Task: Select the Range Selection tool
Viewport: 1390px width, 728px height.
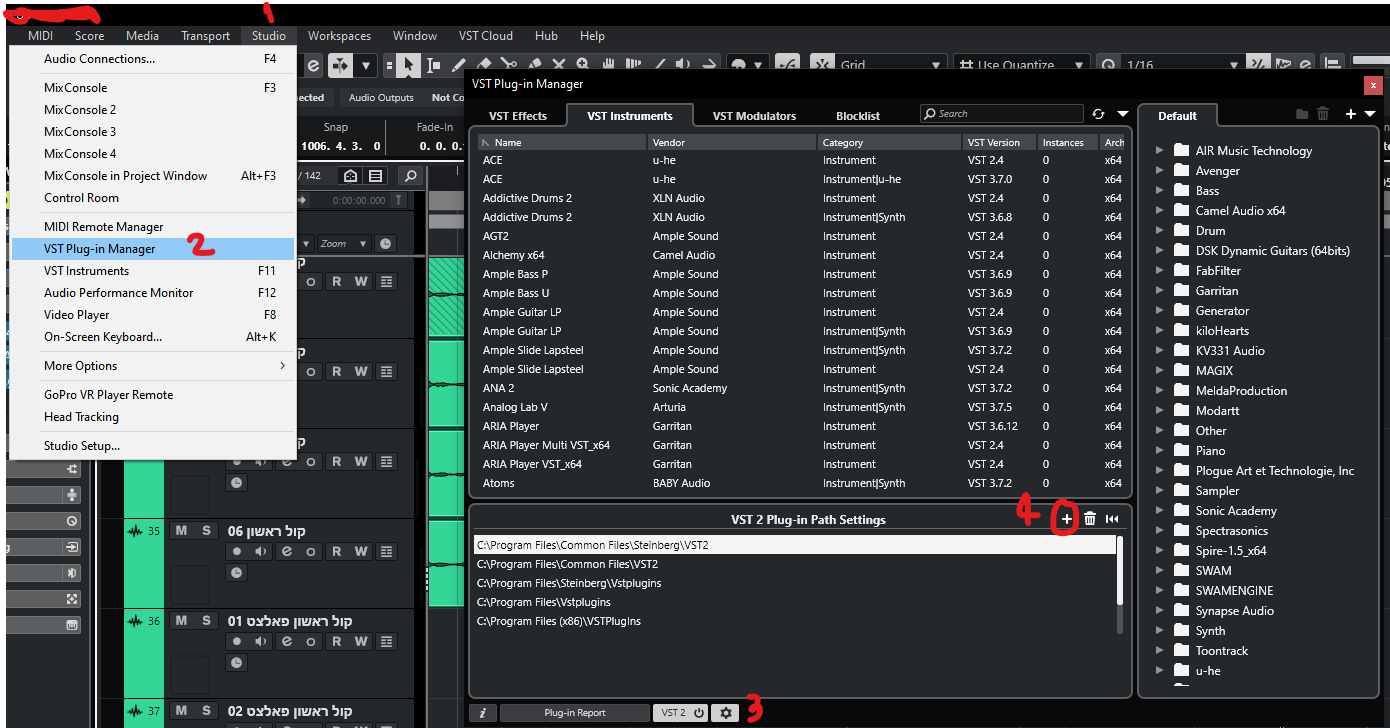Action: point(433,65)
